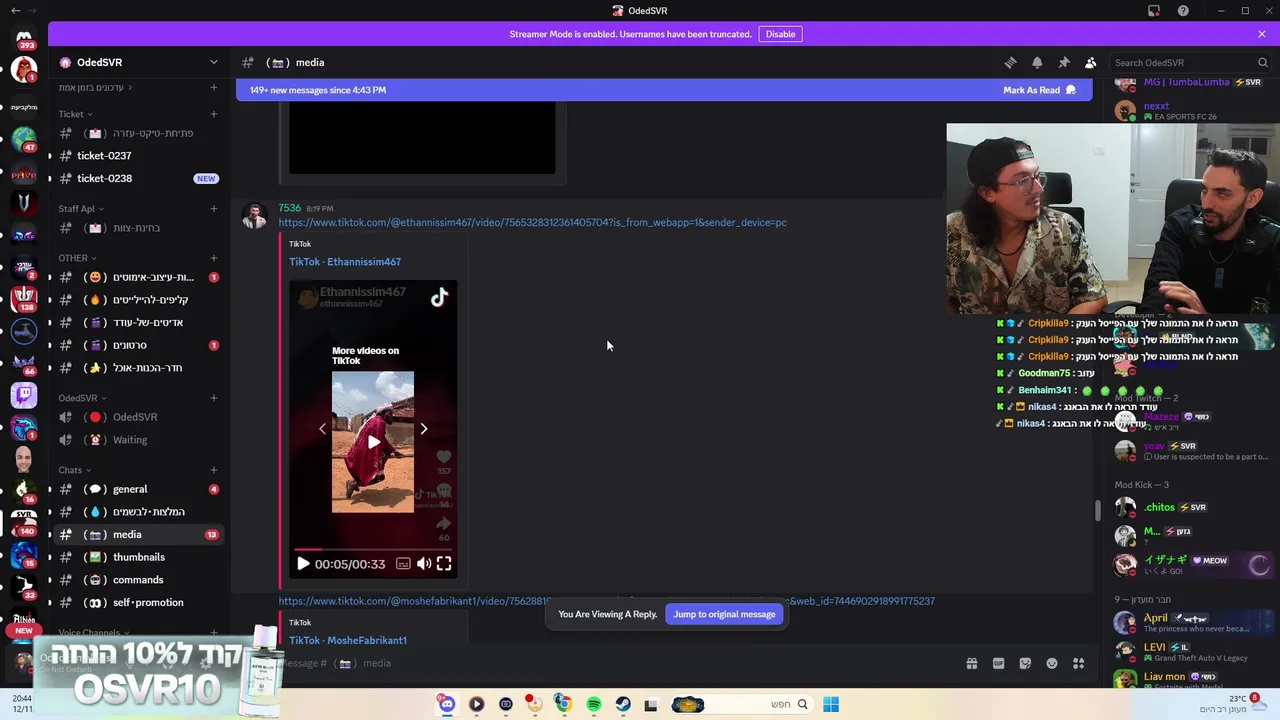Jump to original message
The height and width of the screenshot is (720, 1280).
[724, 614]
